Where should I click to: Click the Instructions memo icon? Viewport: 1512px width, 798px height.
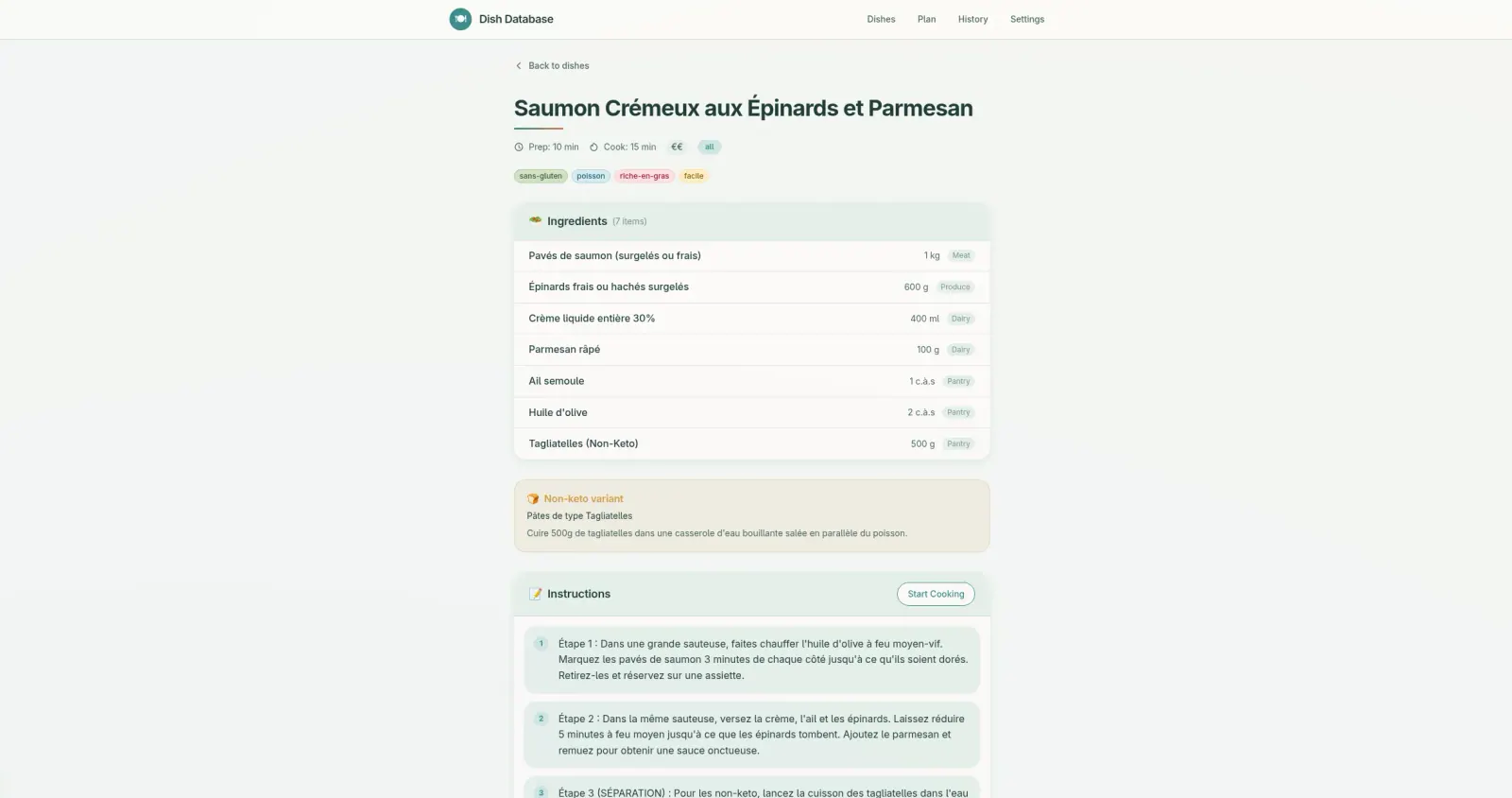(x=536, y=594)
